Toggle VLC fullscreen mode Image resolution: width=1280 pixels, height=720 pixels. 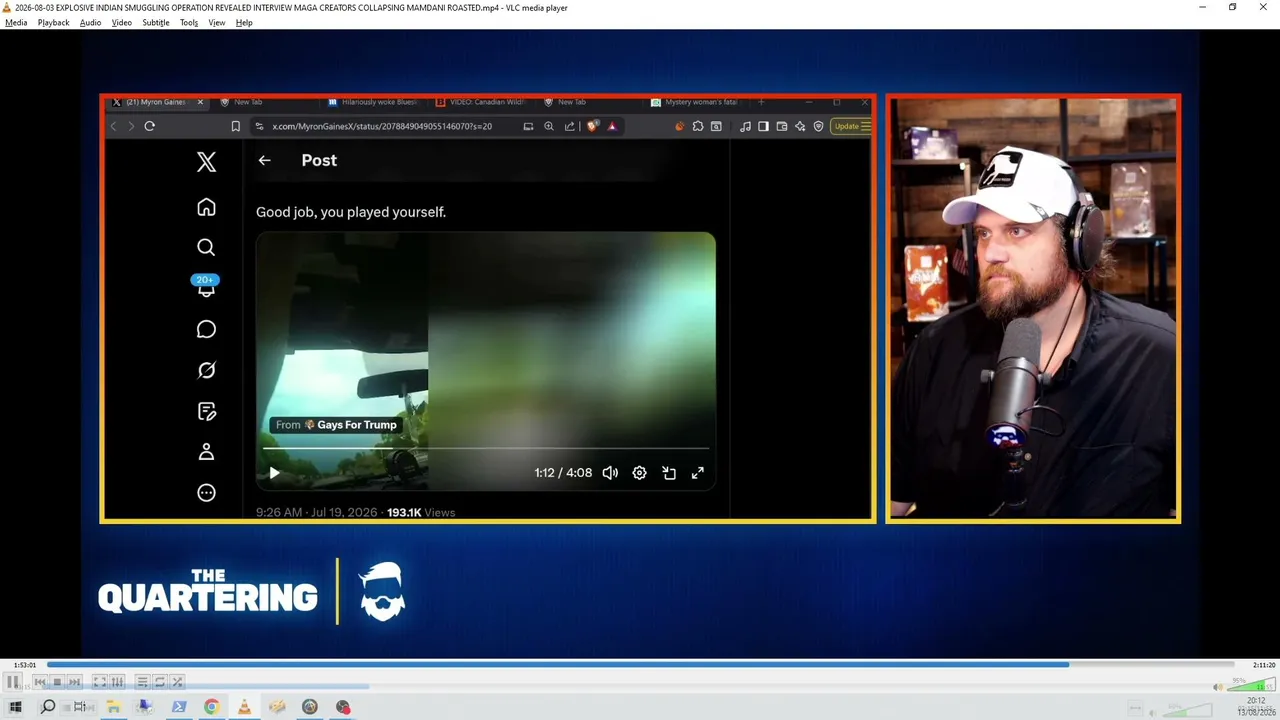[100, 682]
